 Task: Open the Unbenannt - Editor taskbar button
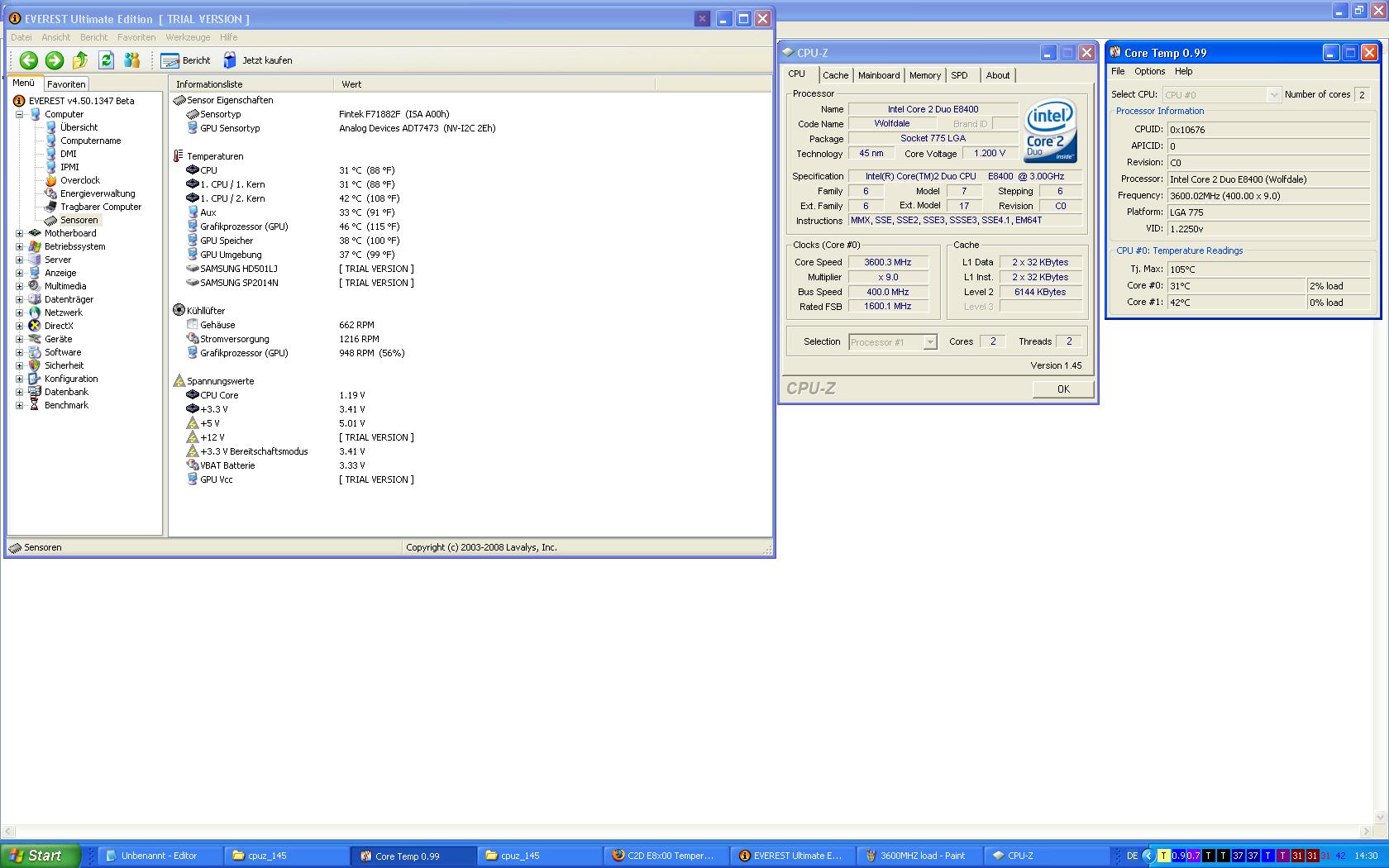(160, 856)
